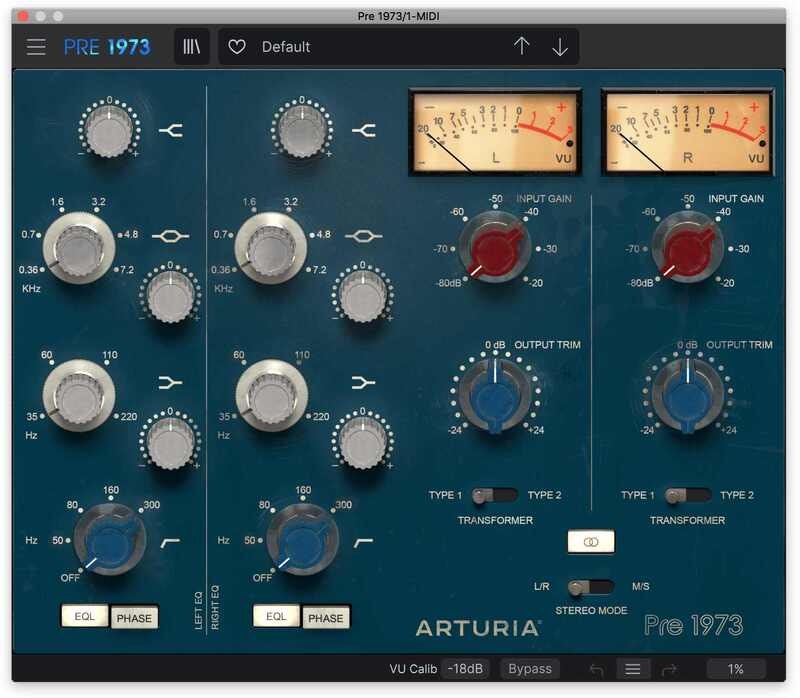Open the preset library browser icon
800x698 pixels.
(191, 47)
